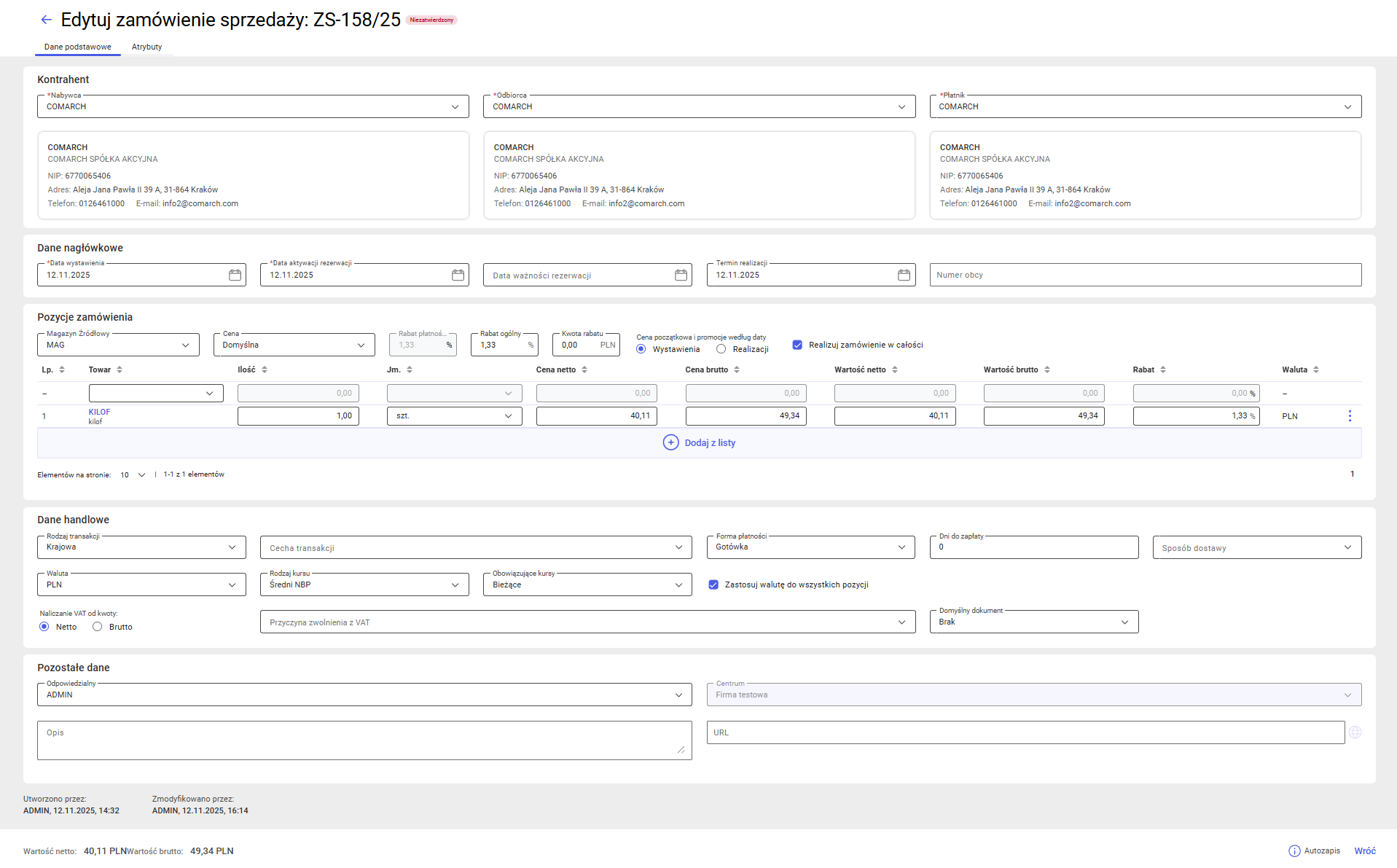This screenshot has width=1397, height=868.
Task: Sort table by Towar column
Action: point(120,370)
